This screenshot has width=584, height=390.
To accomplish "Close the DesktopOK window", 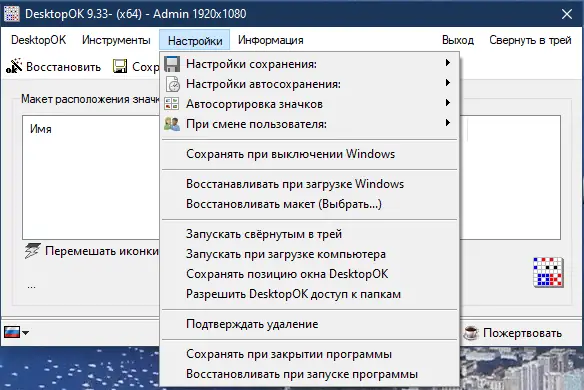I will (567, 14).
